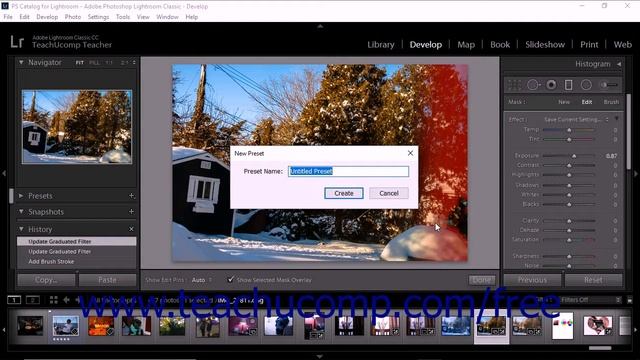This screenshot has height=360, width=640.
Task: Collapse the Snapshots panel
Action: [x=21, y=211]
